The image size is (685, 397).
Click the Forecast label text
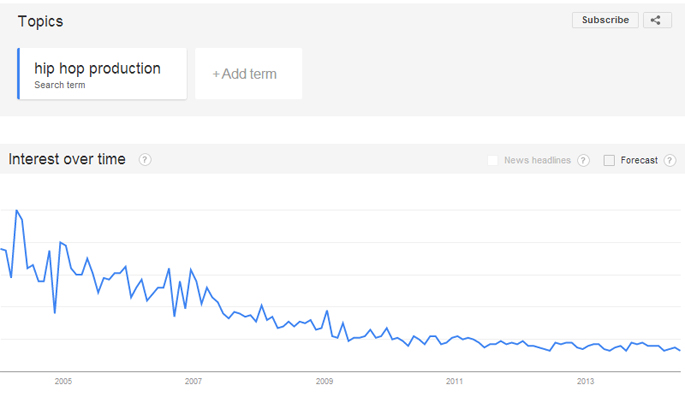click(639, 160)
